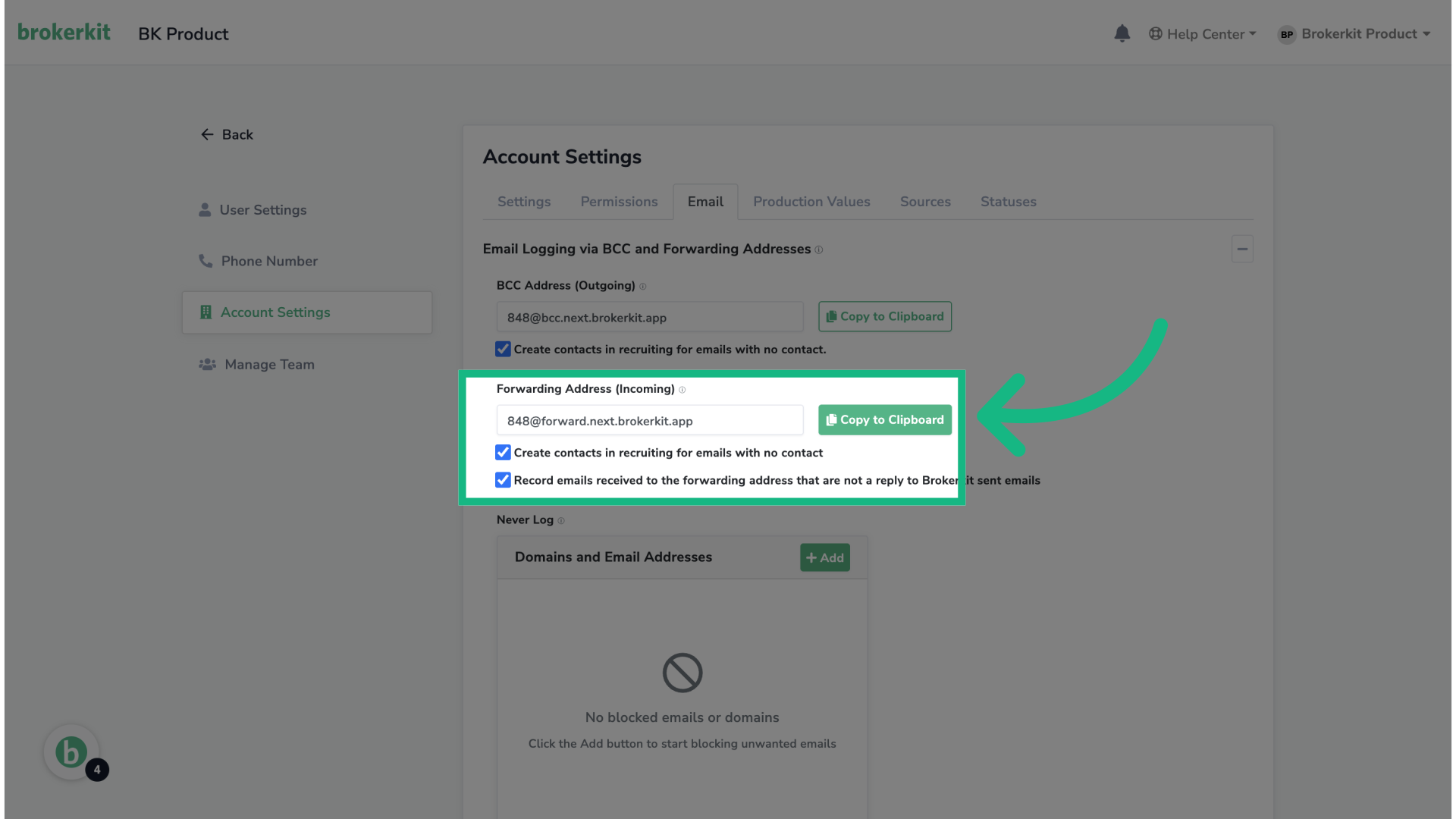Open the Brokerkit chat widget

pos(71,752)
